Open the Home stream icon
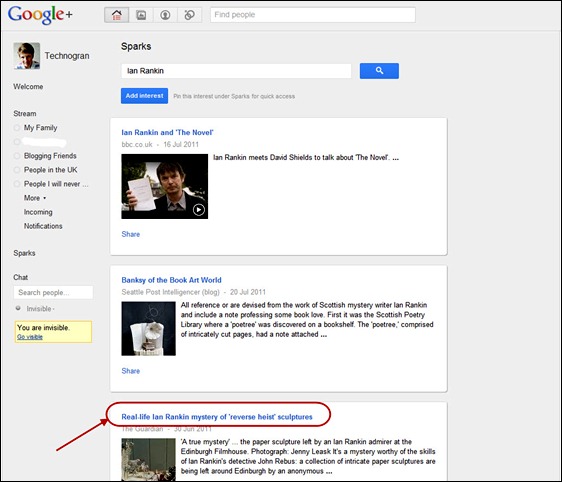 116,15
